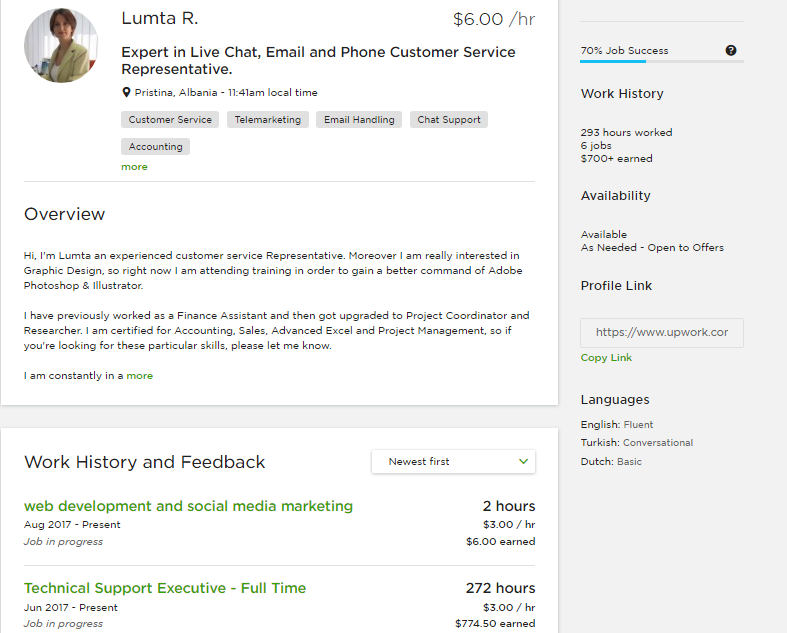Image resolution: width=787 pixels, height=633 pixels.
Task: Click the Accounting skill tag
Action: pyautogui.click(x=155, y=147)
